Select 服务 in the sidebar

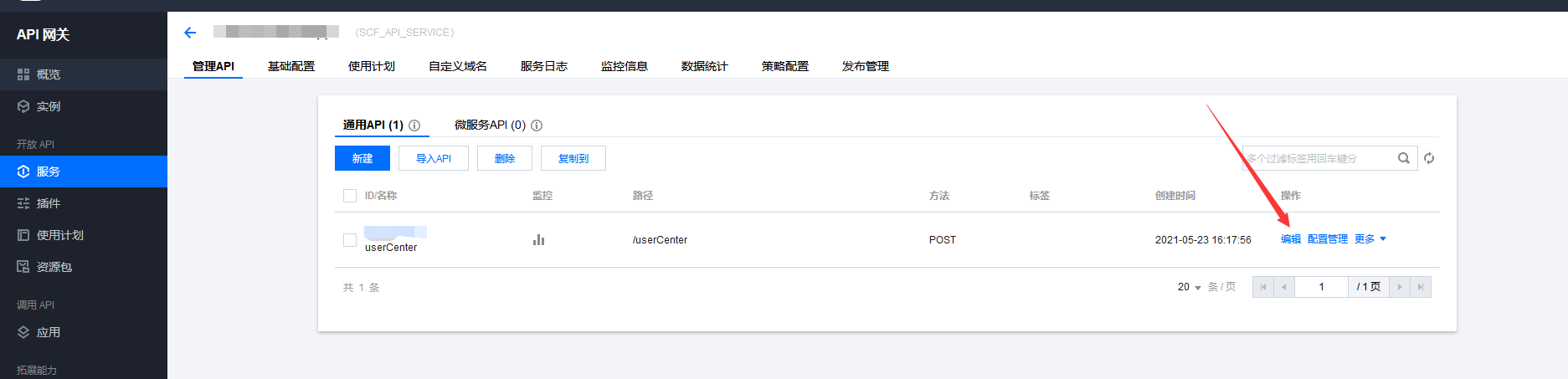[84, 172]
